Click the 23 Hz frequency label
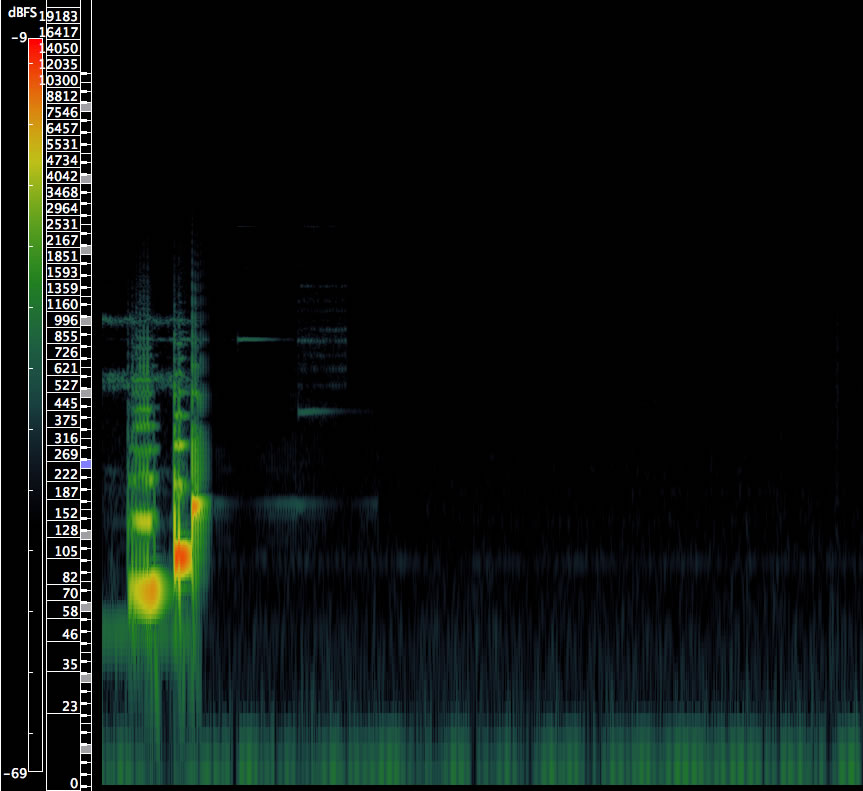Viewport: 863px width, 791px height. pyautogui.click(x=69, y=707)
